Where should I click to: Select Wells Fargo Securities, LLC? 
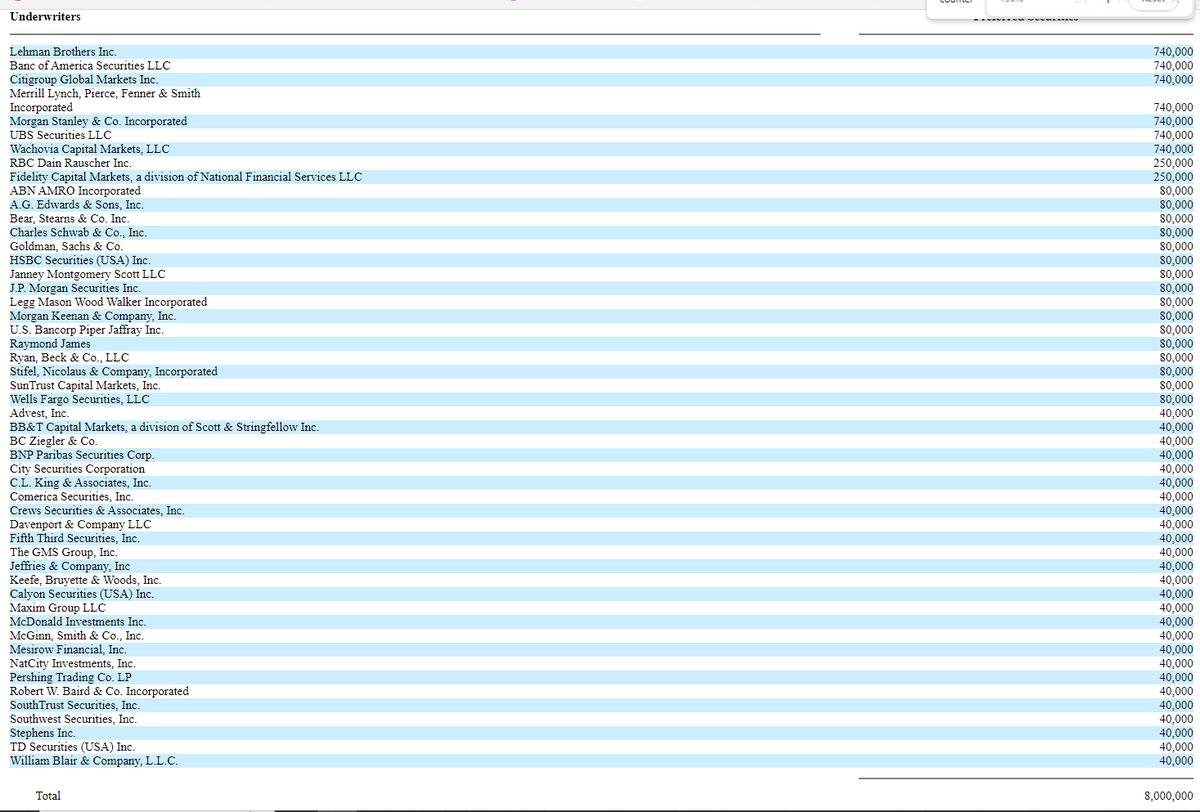(79, 399)
